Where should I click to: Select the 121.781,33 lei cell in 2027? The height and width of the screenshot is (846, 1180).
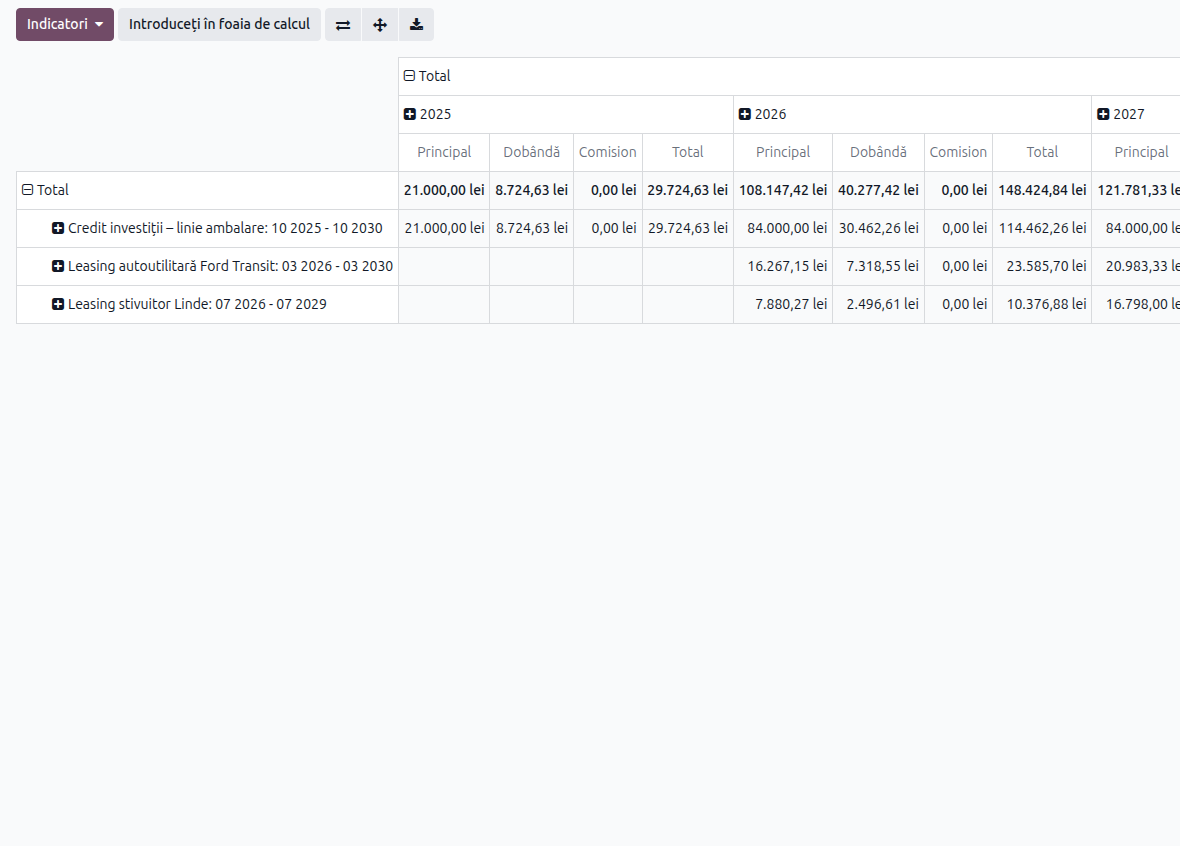tap(1136, 190)
